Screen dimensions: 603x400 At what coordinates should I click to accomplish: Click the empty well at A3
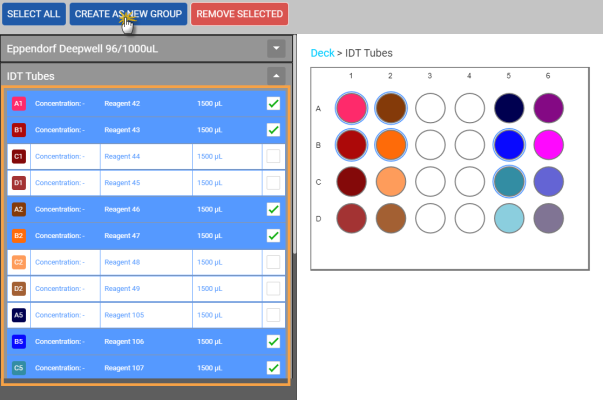pos(429,107)
